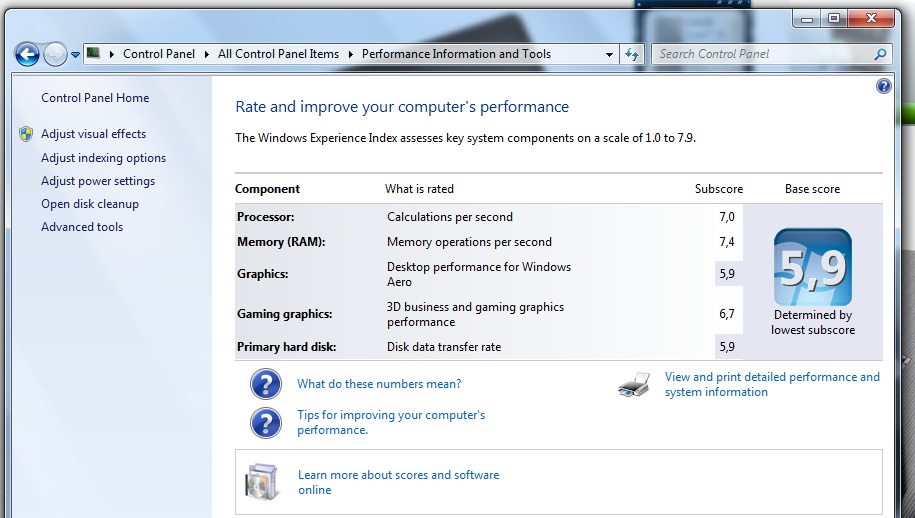915x518 pixels.
Task: Open Adjust indexing options
Action: [x=103, y=158]
